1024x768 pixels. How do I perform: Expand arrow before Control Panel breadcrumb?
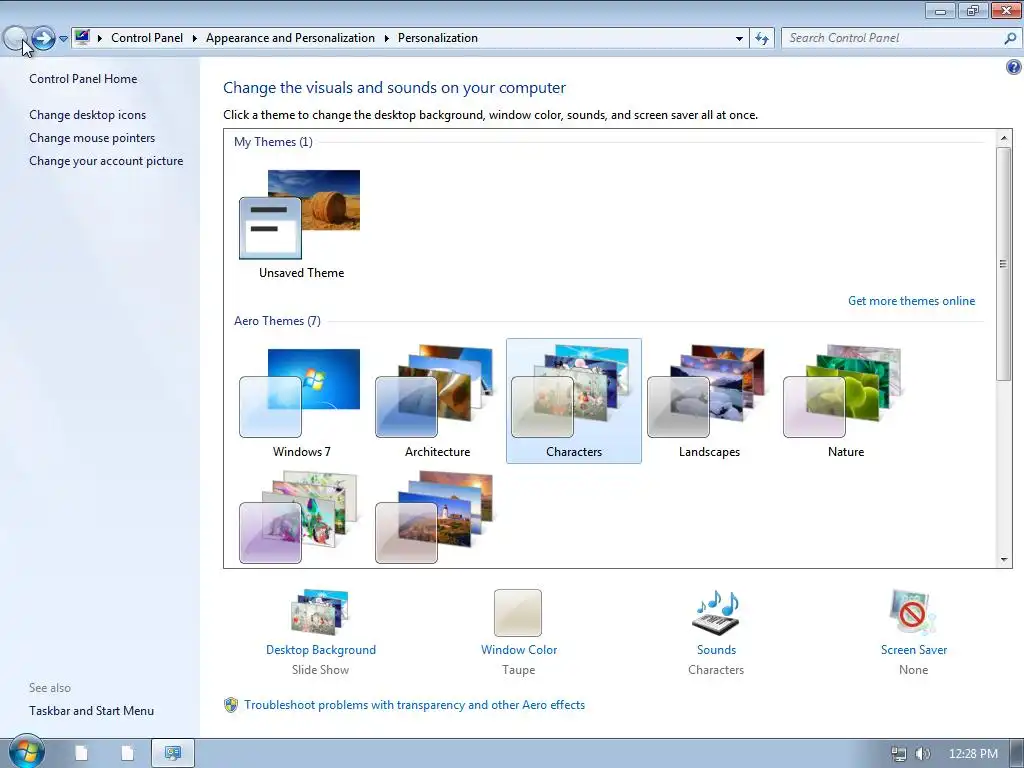pos(100,39)
